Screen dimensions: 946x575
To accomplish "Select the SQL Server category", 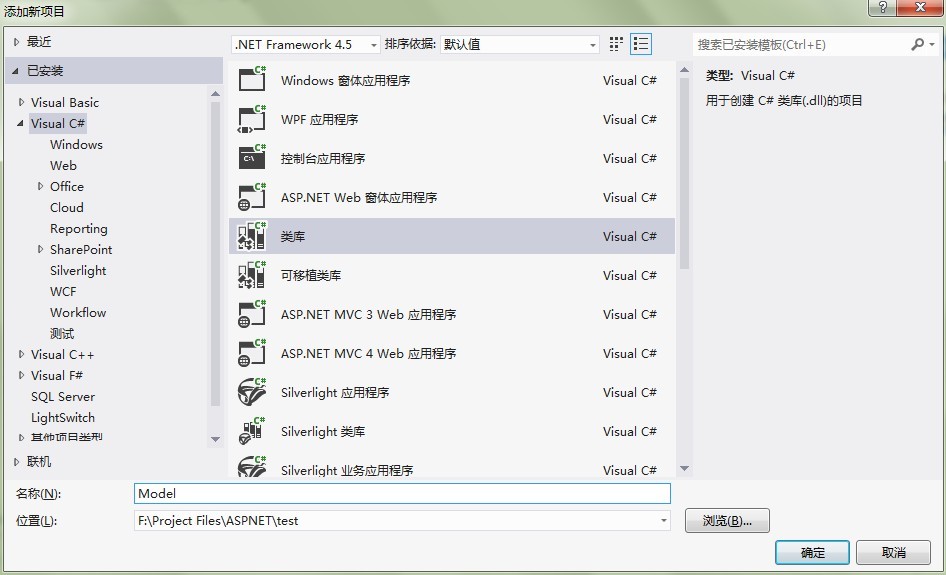I will [63, 396].
